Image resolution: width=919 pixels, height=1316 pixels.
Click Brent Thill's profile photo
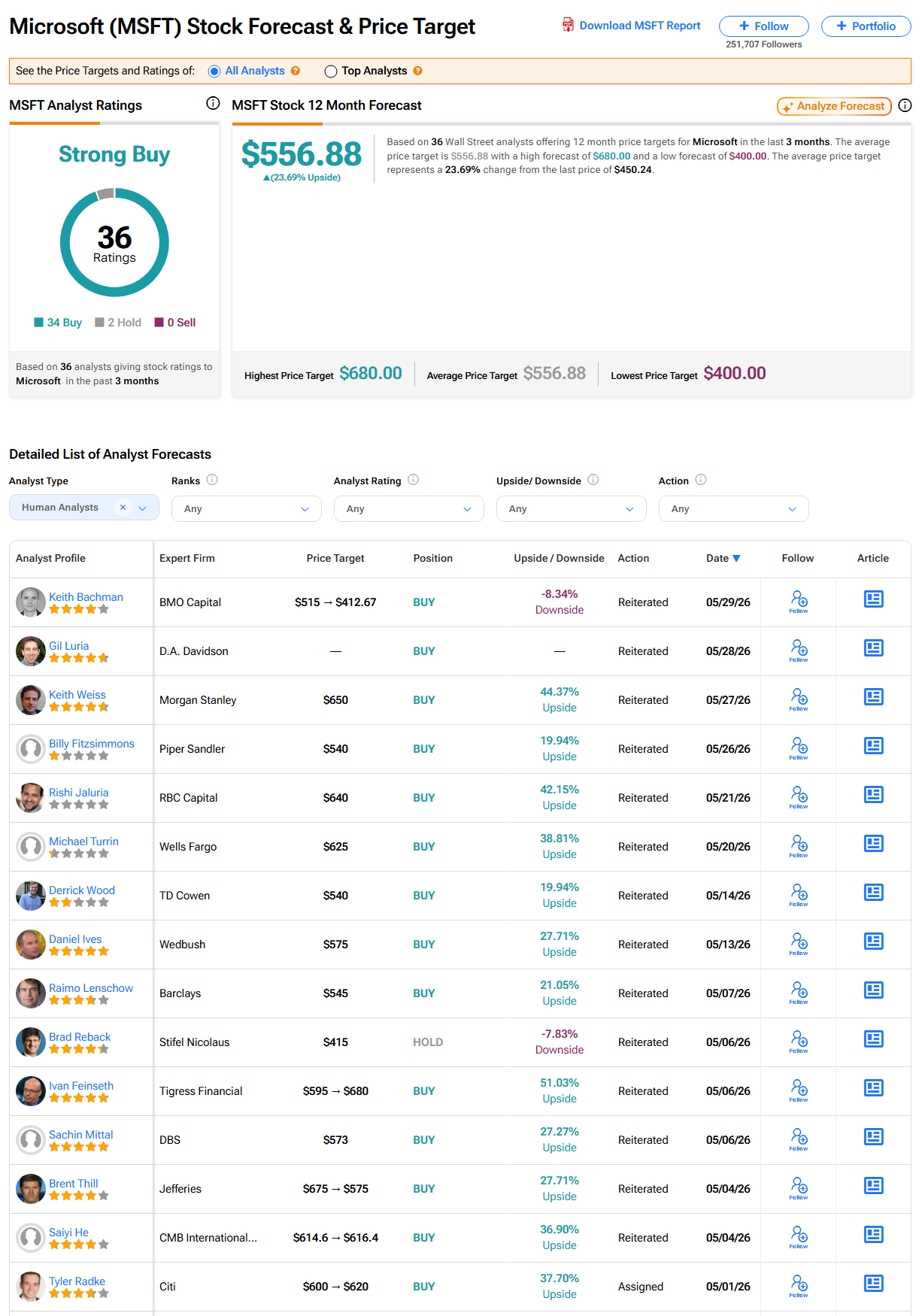click(31, 1189)
